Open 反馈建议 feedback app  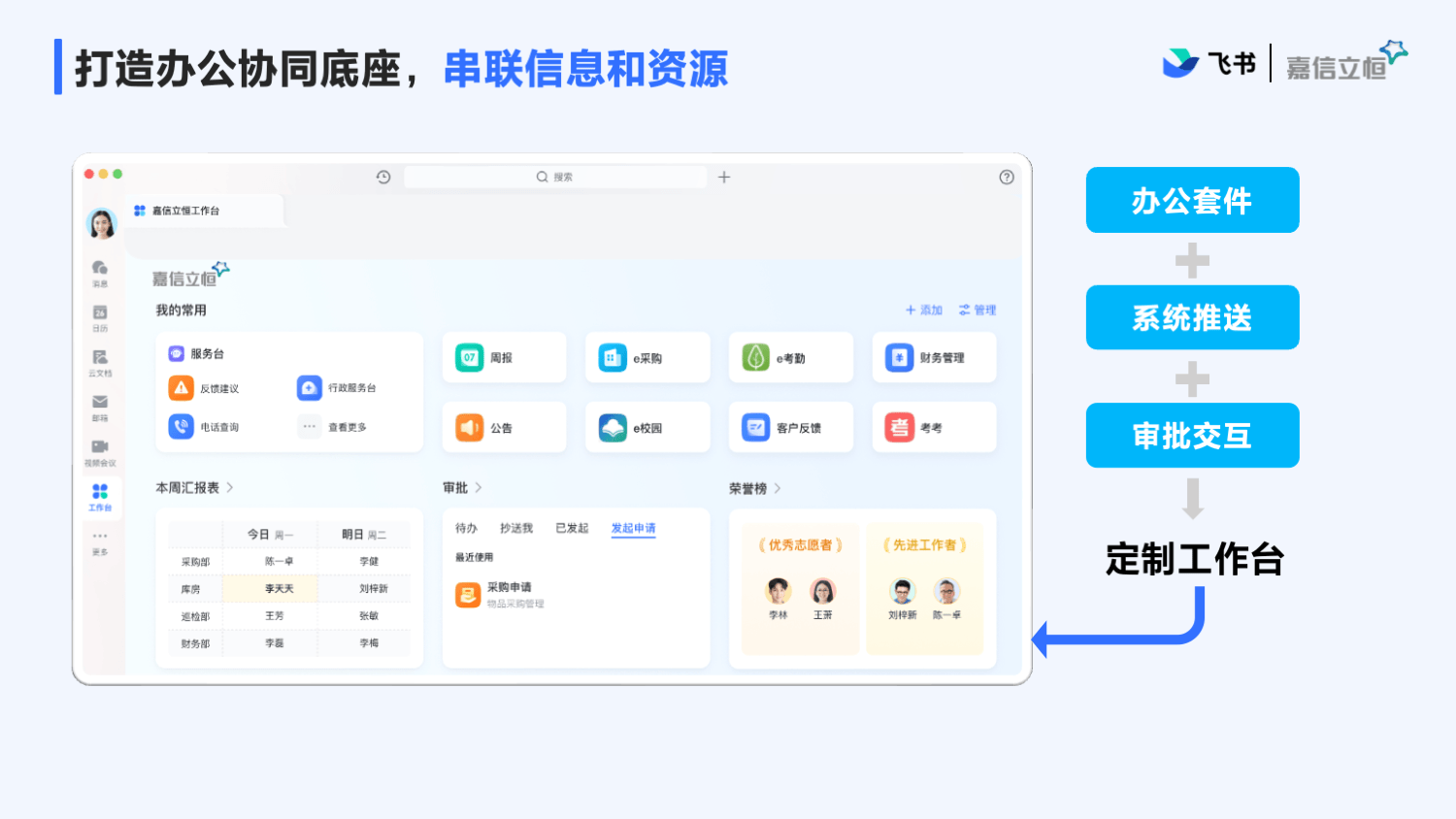204,388
